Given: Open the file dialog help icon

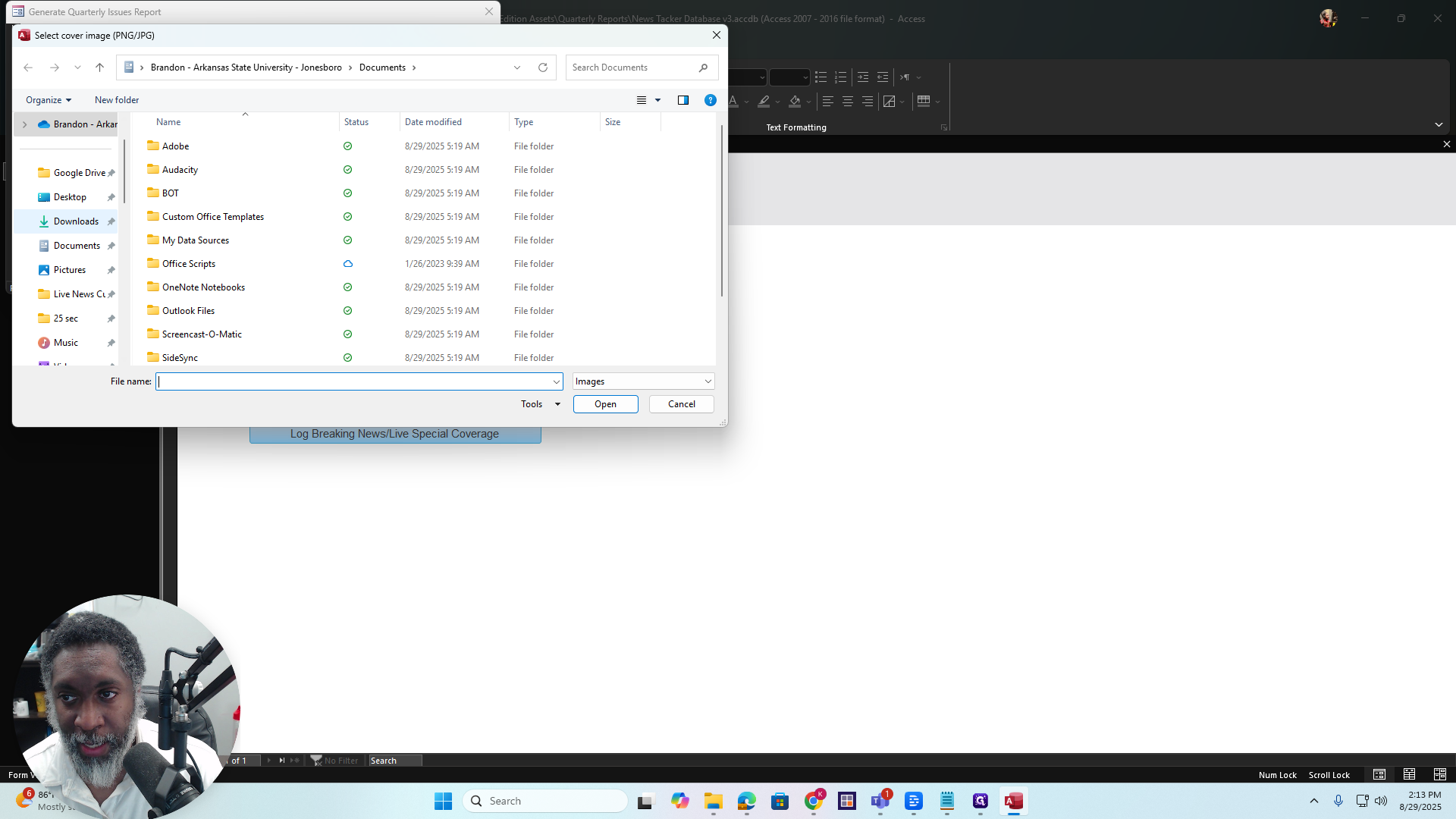Looking at the screenshot, I should [711, 100].
